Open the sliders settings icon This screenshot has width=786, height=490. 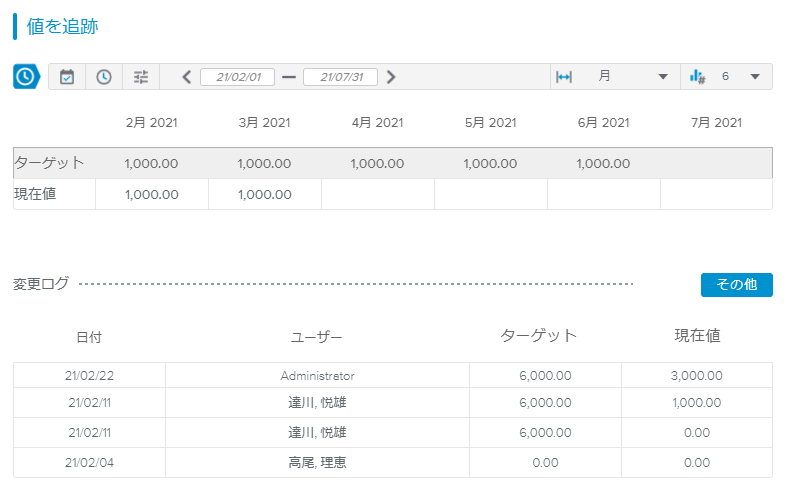pyautogui.click(x=141, y=77)
